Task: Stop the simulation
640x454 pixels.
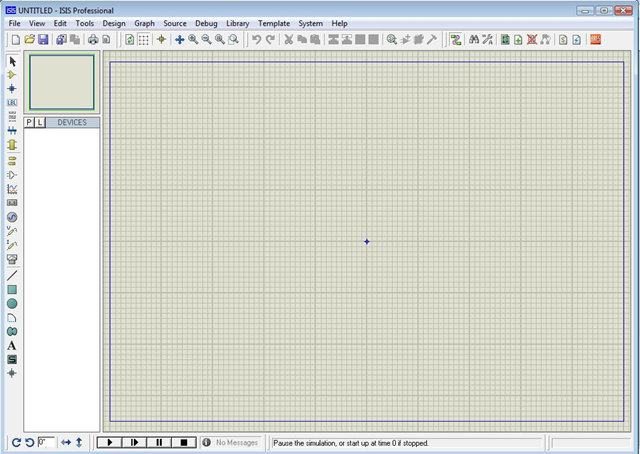Action: pos(184,442)
